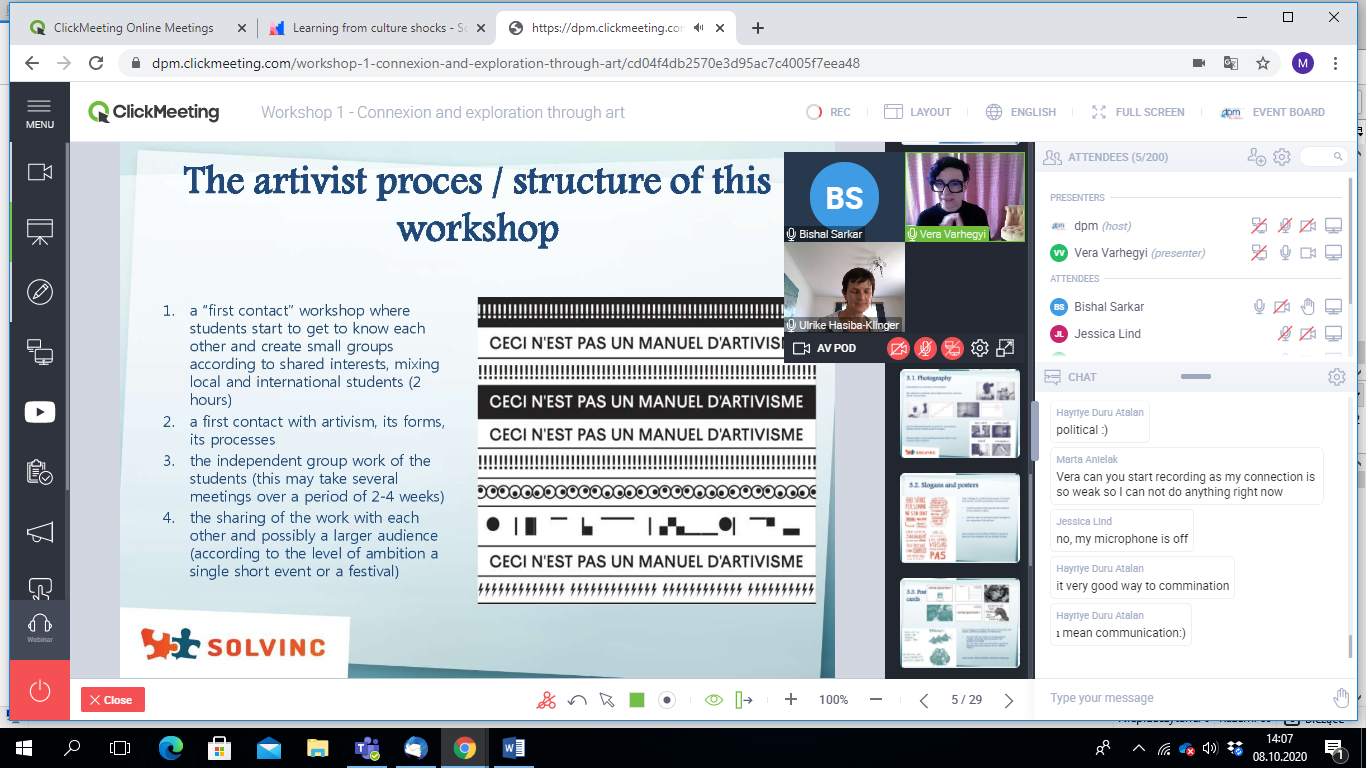The width and height of the screenshot is (1366, 768).
Task: Click the FULL SCREEN button
Action: point(1138,112)
